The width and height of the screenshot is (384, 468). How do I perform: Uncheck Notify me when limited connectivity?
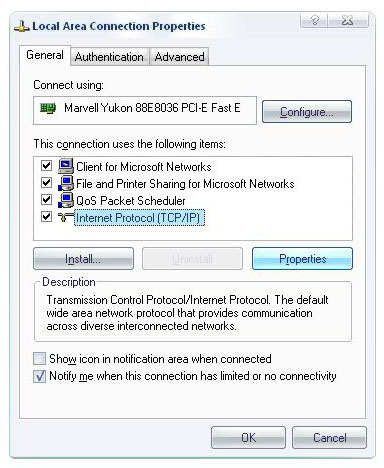click(x=40, y=376)
